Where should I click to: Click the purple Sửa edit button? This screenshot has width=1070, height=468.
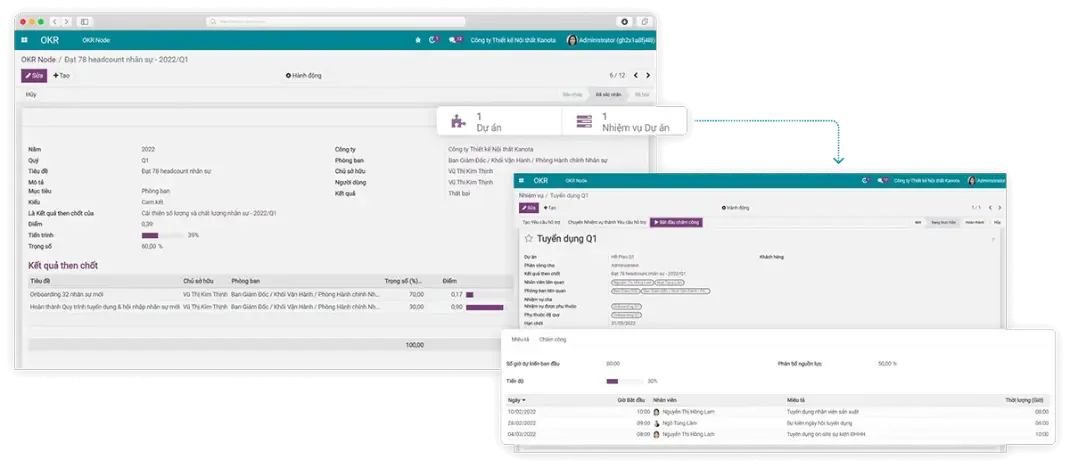pyautogui.click(x=33, y=75)
